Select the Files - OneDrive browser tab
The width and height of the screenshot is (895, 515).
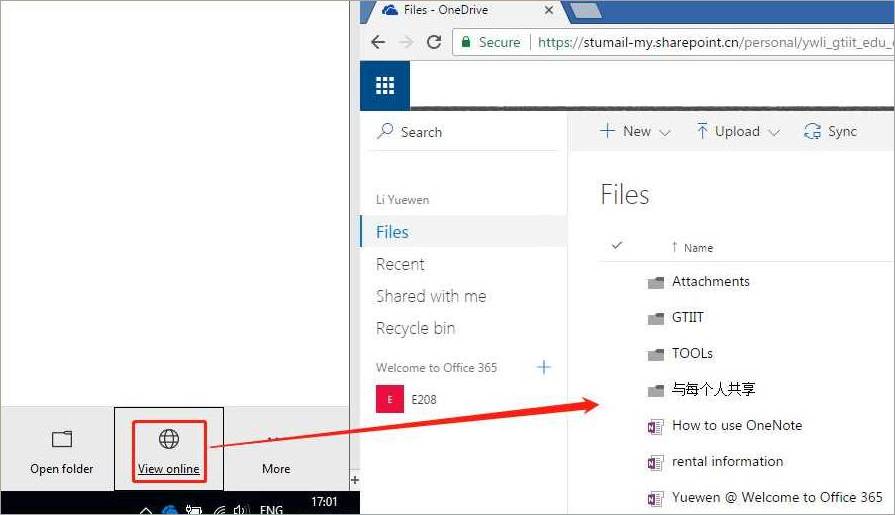(x=465, y=11)
